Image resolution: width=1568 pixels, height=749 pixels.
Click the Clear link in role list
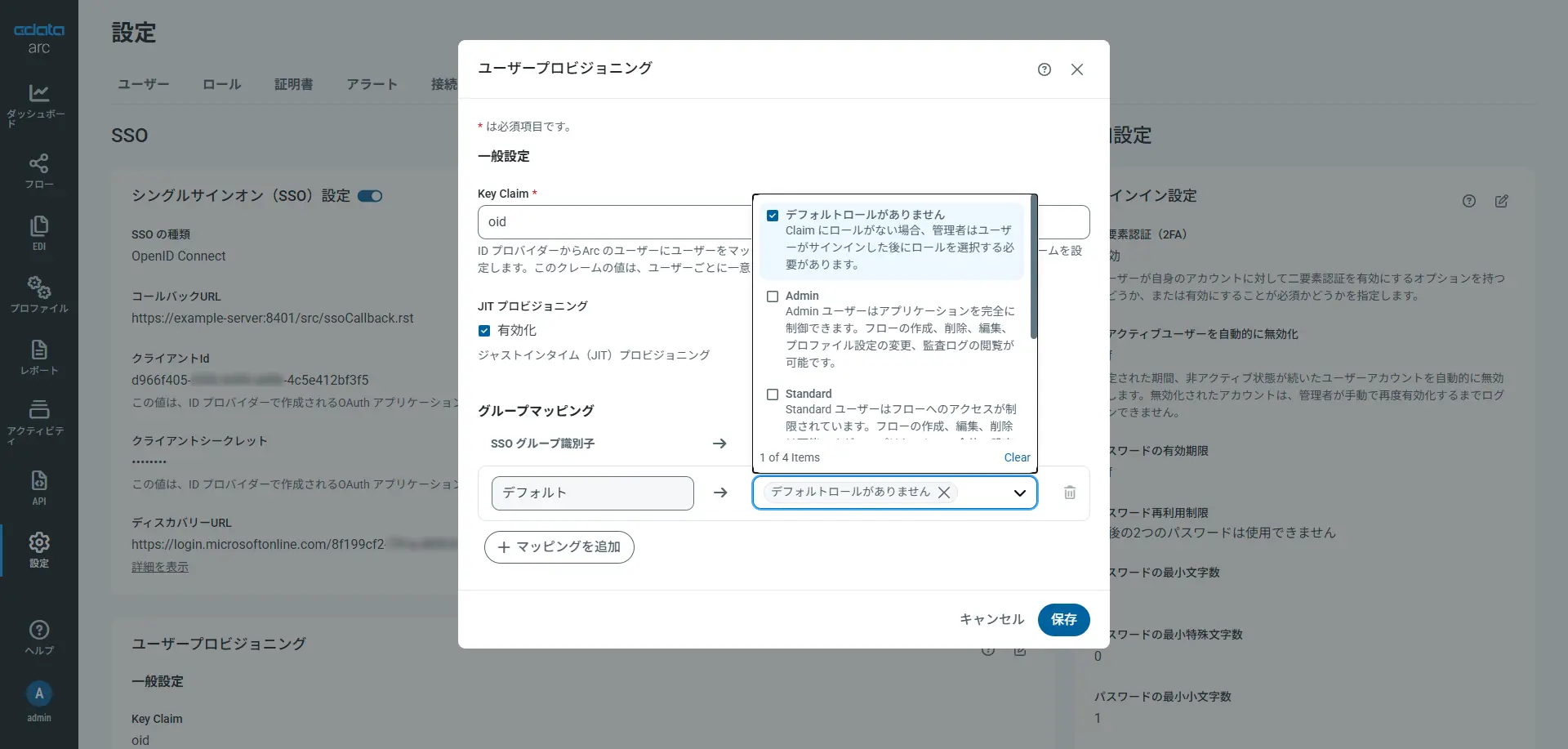coord(1018,457)
